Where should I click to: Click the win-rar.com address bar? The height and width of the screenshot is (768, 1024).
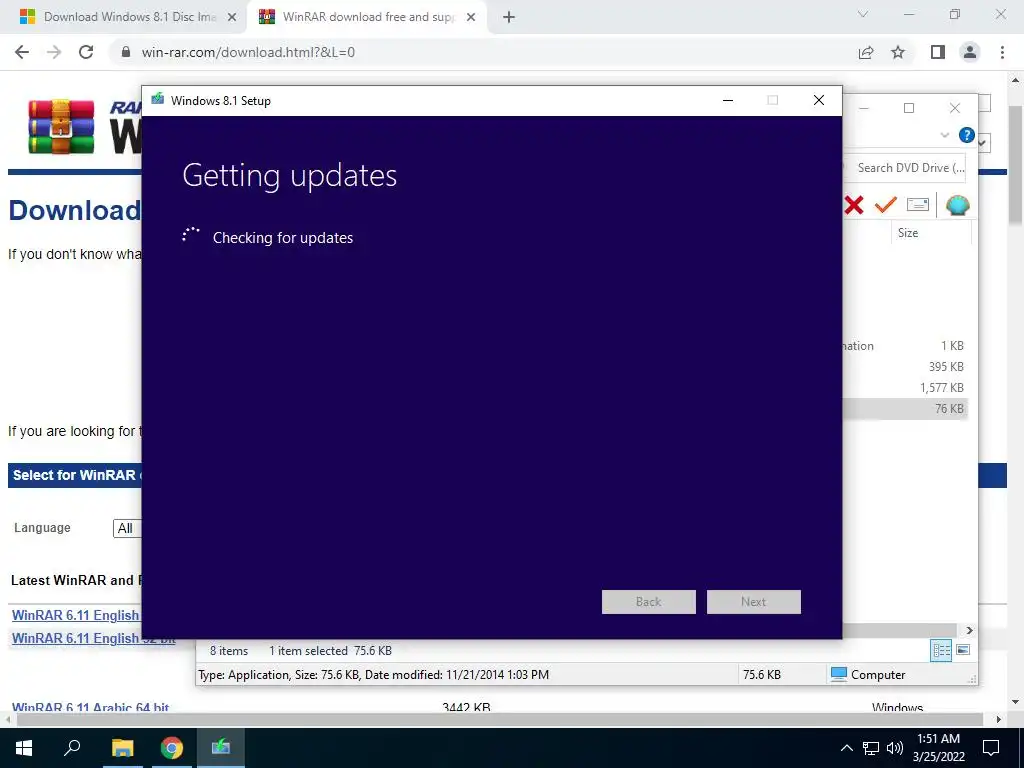pos(483,52)
